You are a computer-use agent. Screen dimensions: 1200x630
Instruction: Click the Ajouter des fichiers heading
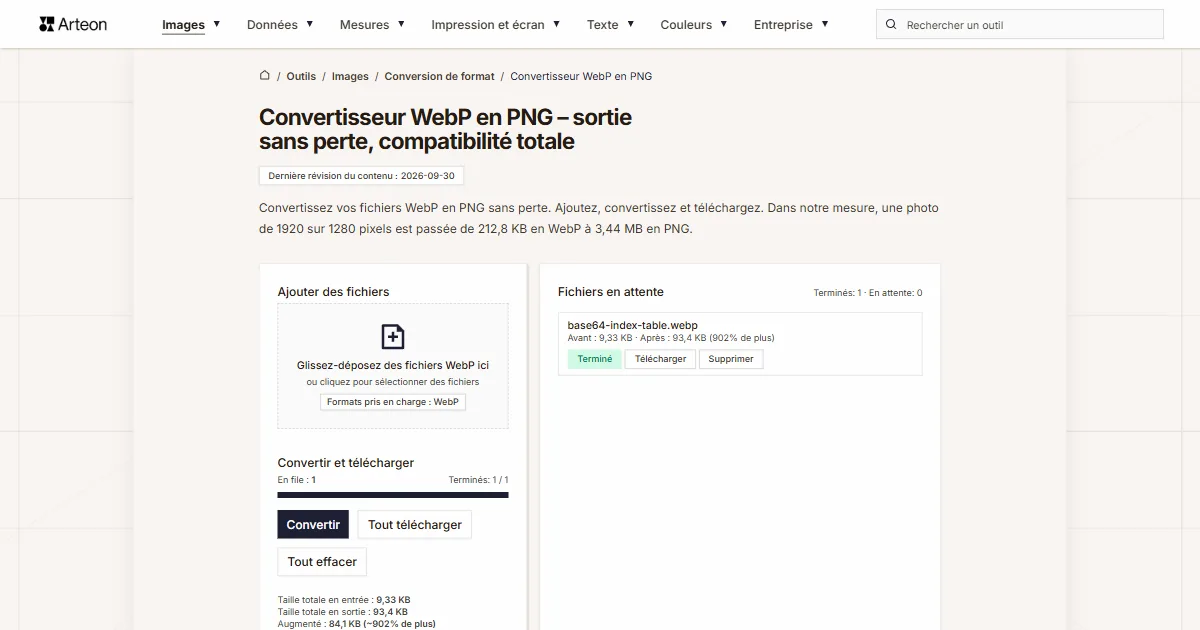[333, 292]
